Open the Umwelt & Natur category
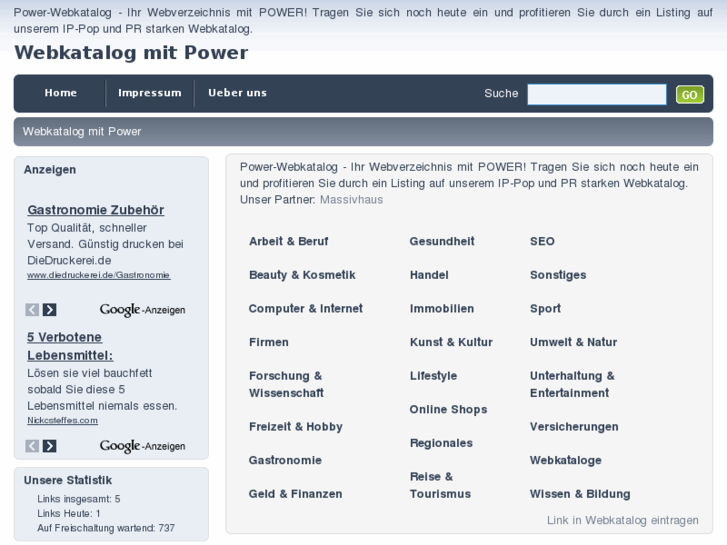The height and width of the screenshot is (545, 727). click(x=574, y=342)
